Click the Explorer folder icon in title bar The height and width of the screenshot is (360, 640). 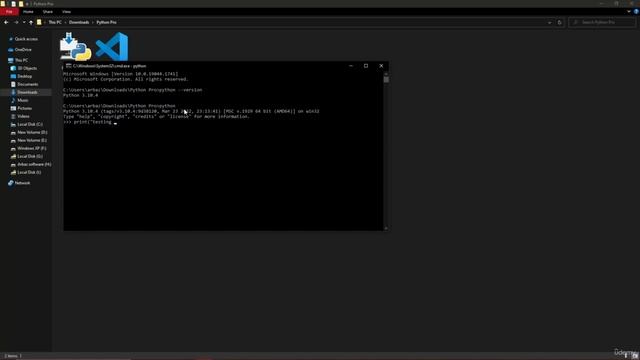[3, 4]
